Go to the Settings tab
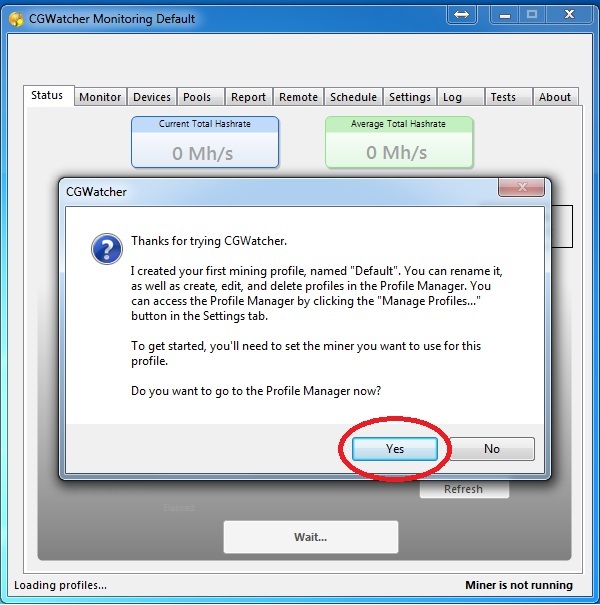 [410, 97]
